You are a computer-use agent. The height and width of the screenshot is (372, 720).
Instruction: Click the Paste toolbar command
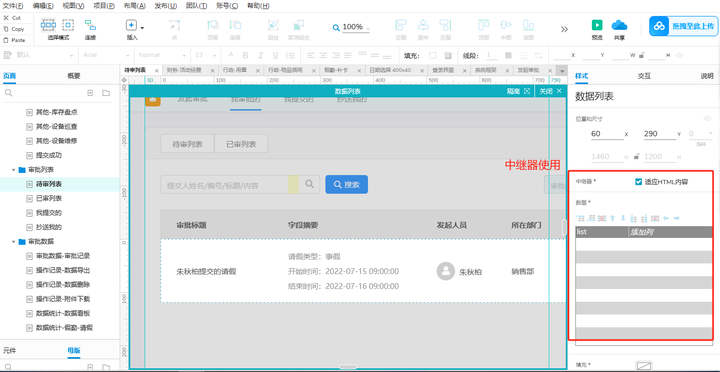(x=14, y=40)
